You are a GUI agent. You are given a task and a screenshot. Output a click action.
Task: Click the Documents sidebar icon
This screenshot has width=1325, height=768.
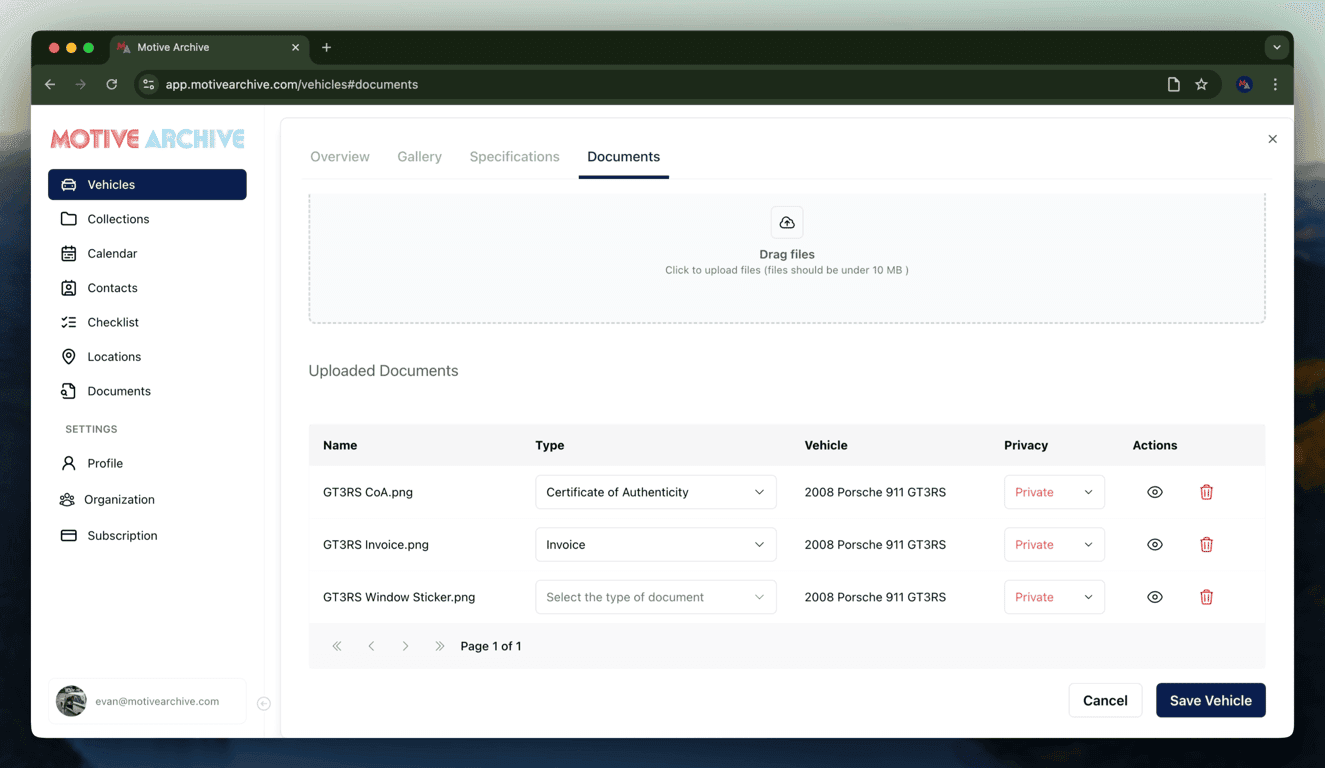pyautogui.click(x=69, y=391)
